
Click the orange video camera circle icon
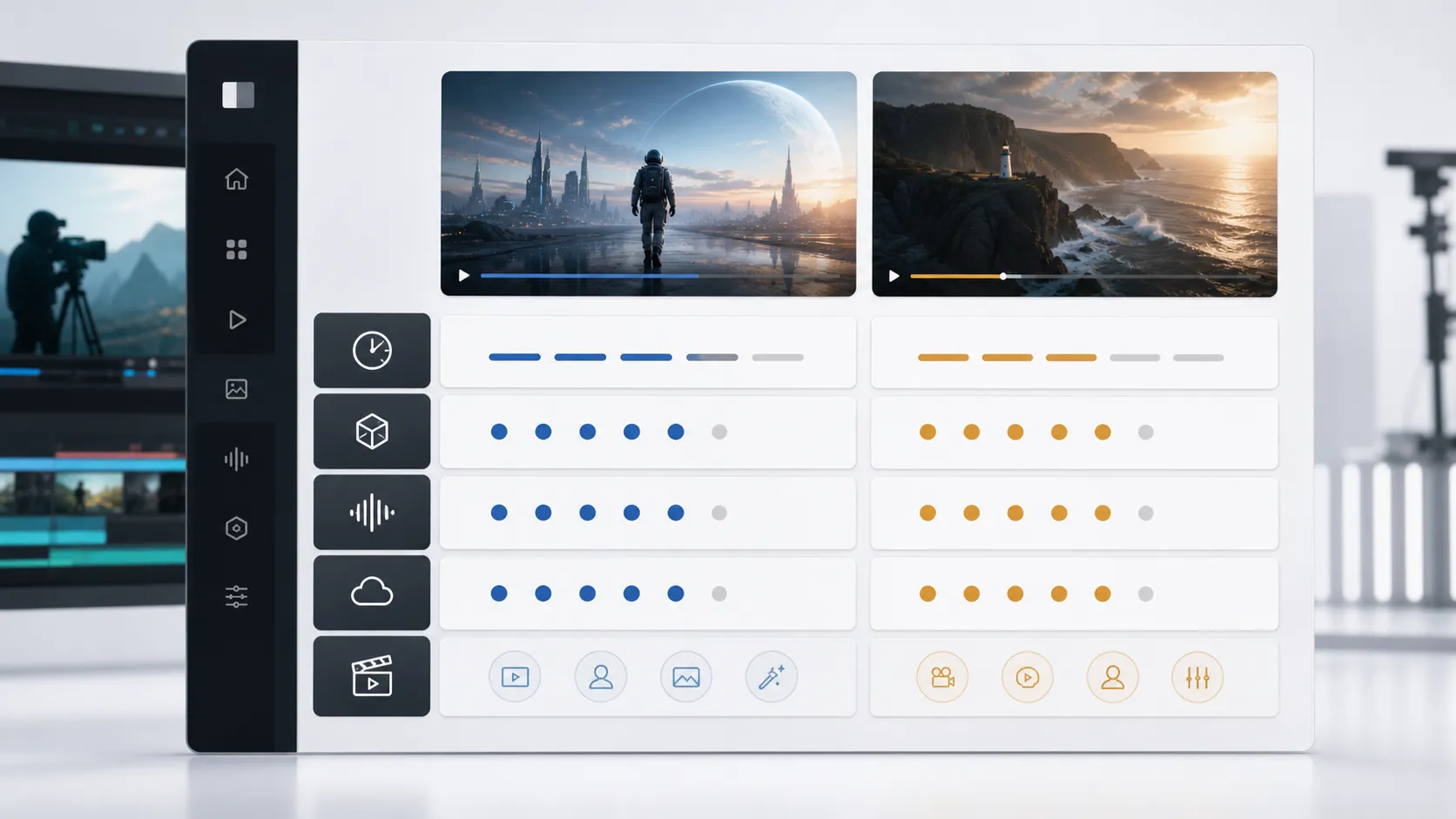[942, 677]
